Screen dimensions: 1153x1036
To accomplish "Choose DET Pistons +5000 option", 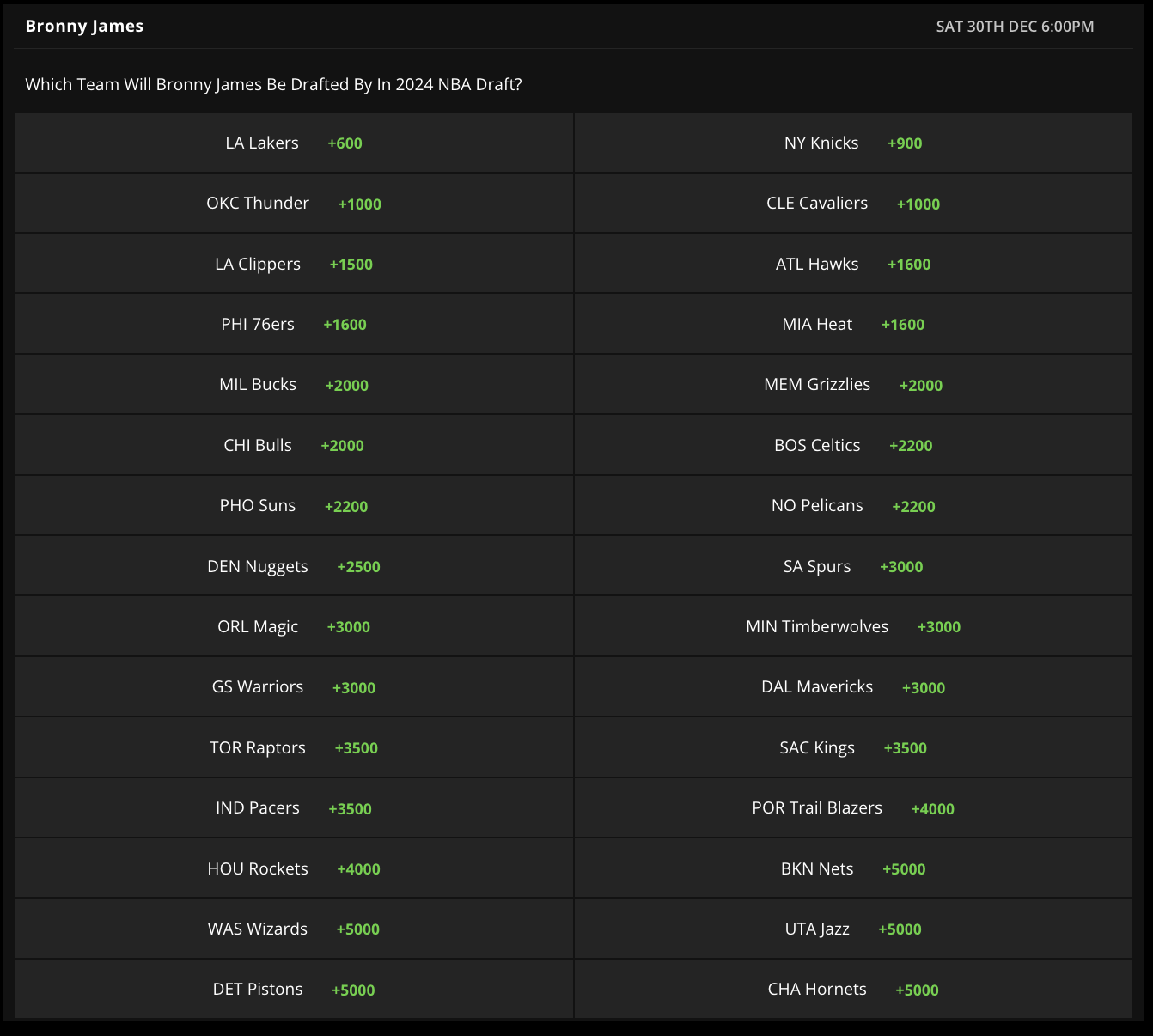I will (294, 990).
